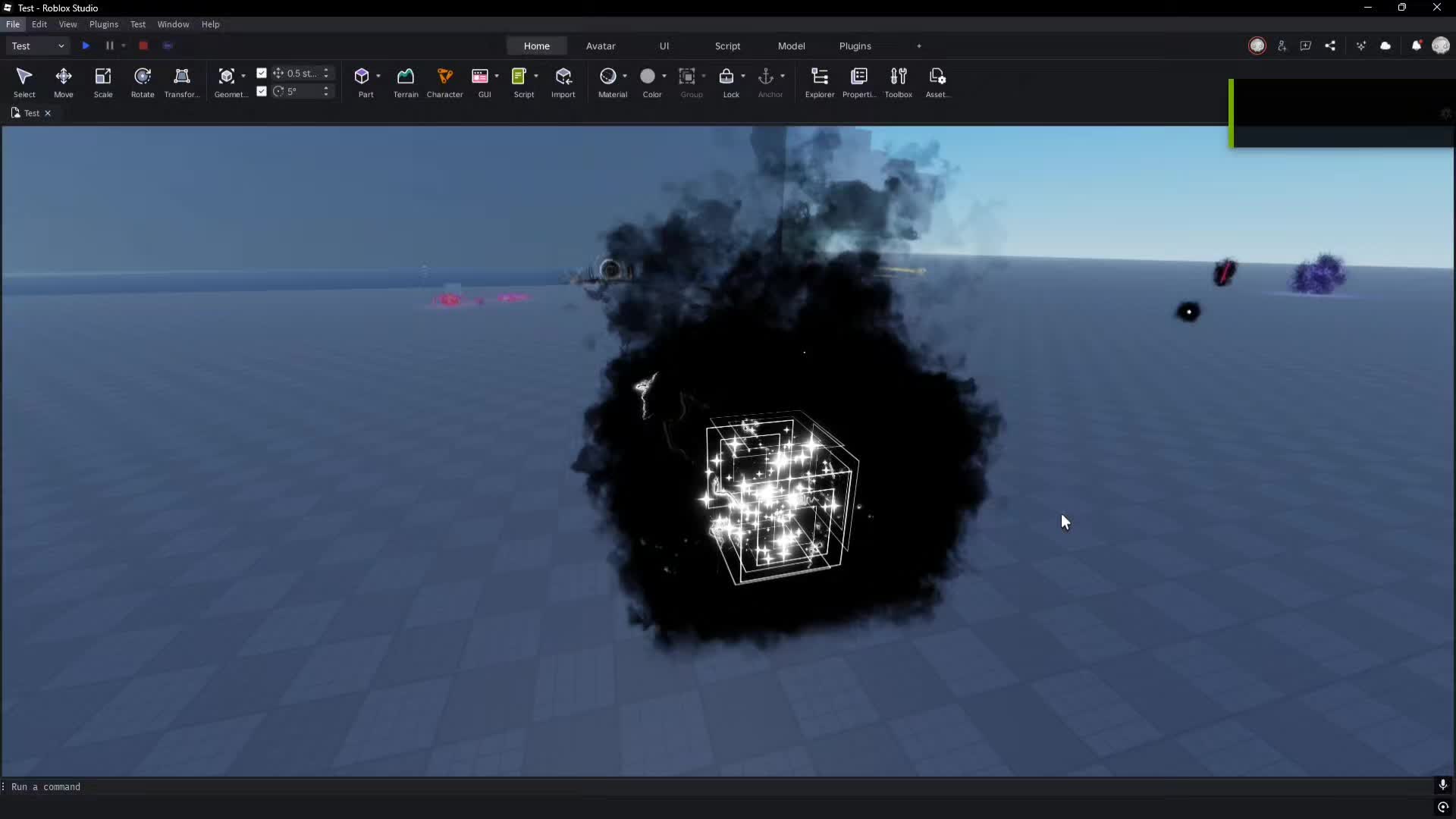Click the Script insert icon
The image size is (1456, 819).
pyautogui.click(x=519, y=77)
